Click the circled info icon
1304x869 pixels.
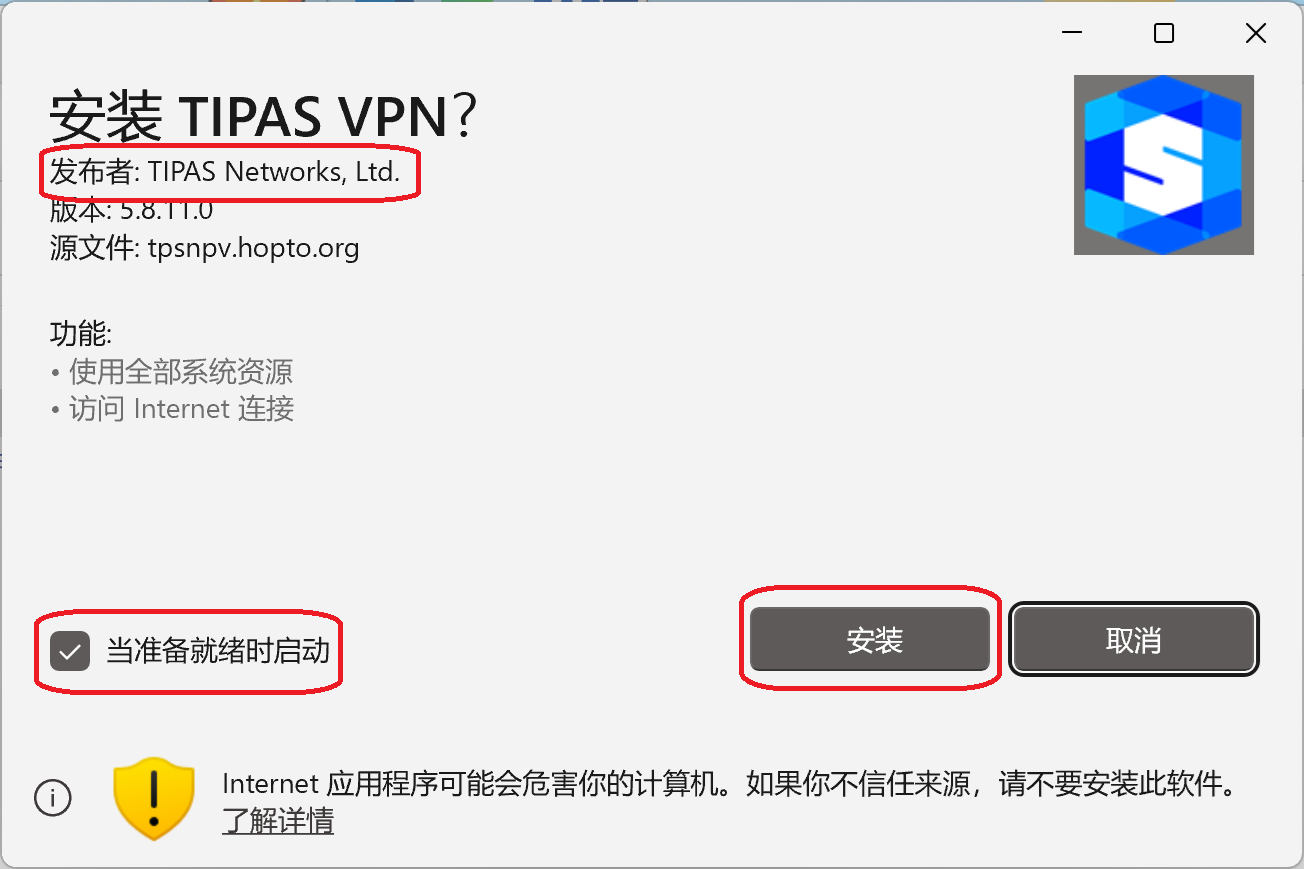(53, 797)
